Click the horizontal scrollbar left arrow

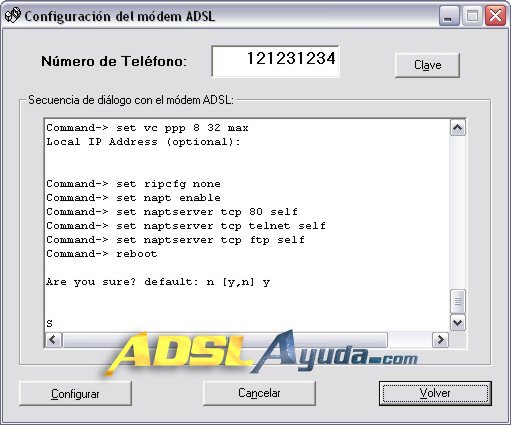[x=53, y=340]
